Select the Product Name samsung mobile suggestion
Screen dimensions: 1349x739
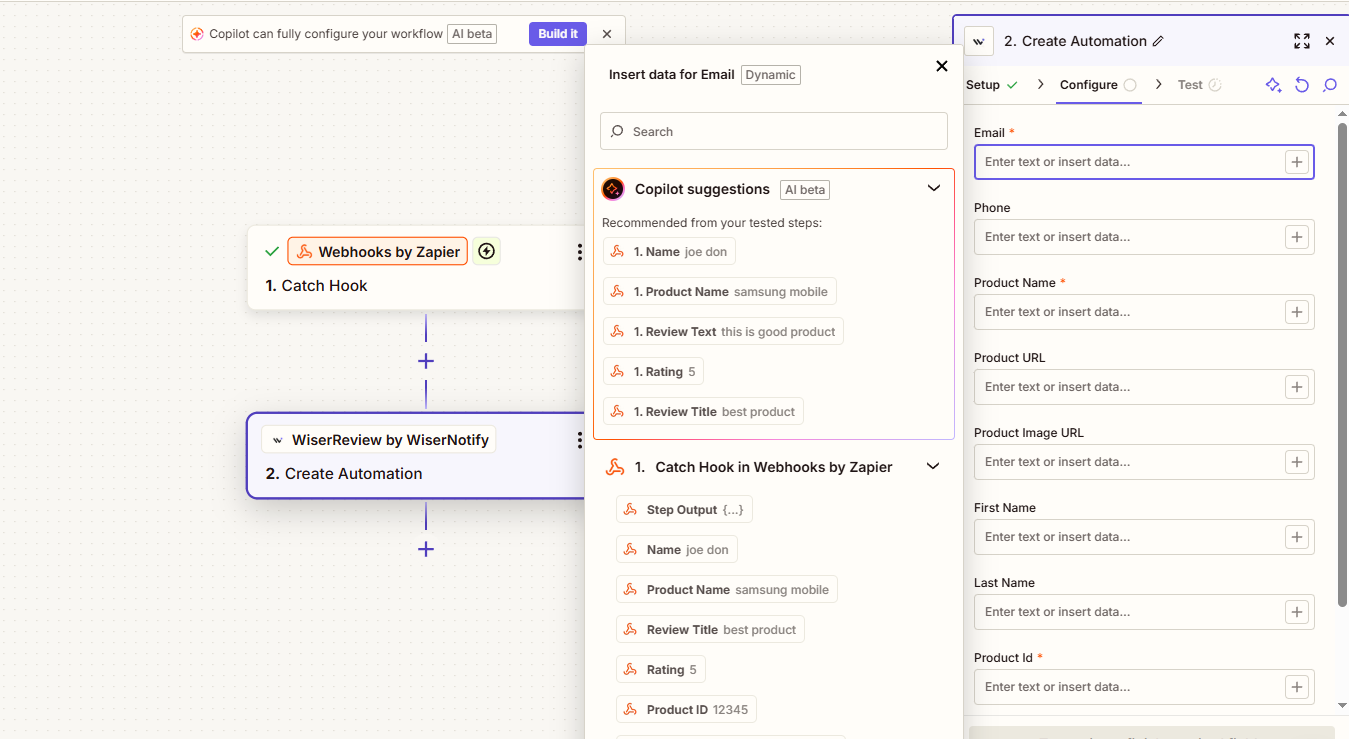[x=720, y=292]
